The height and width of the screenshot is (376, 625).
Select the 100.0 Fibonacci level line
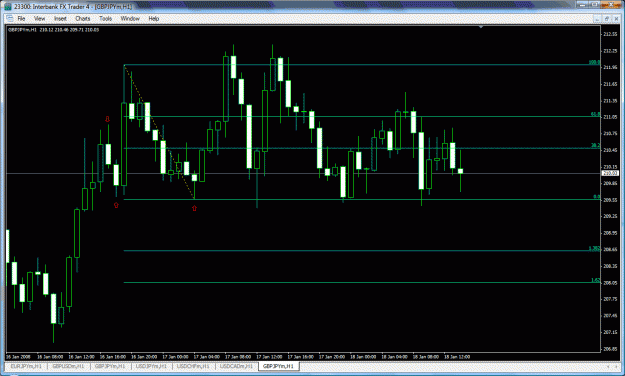tap(362, 65)
